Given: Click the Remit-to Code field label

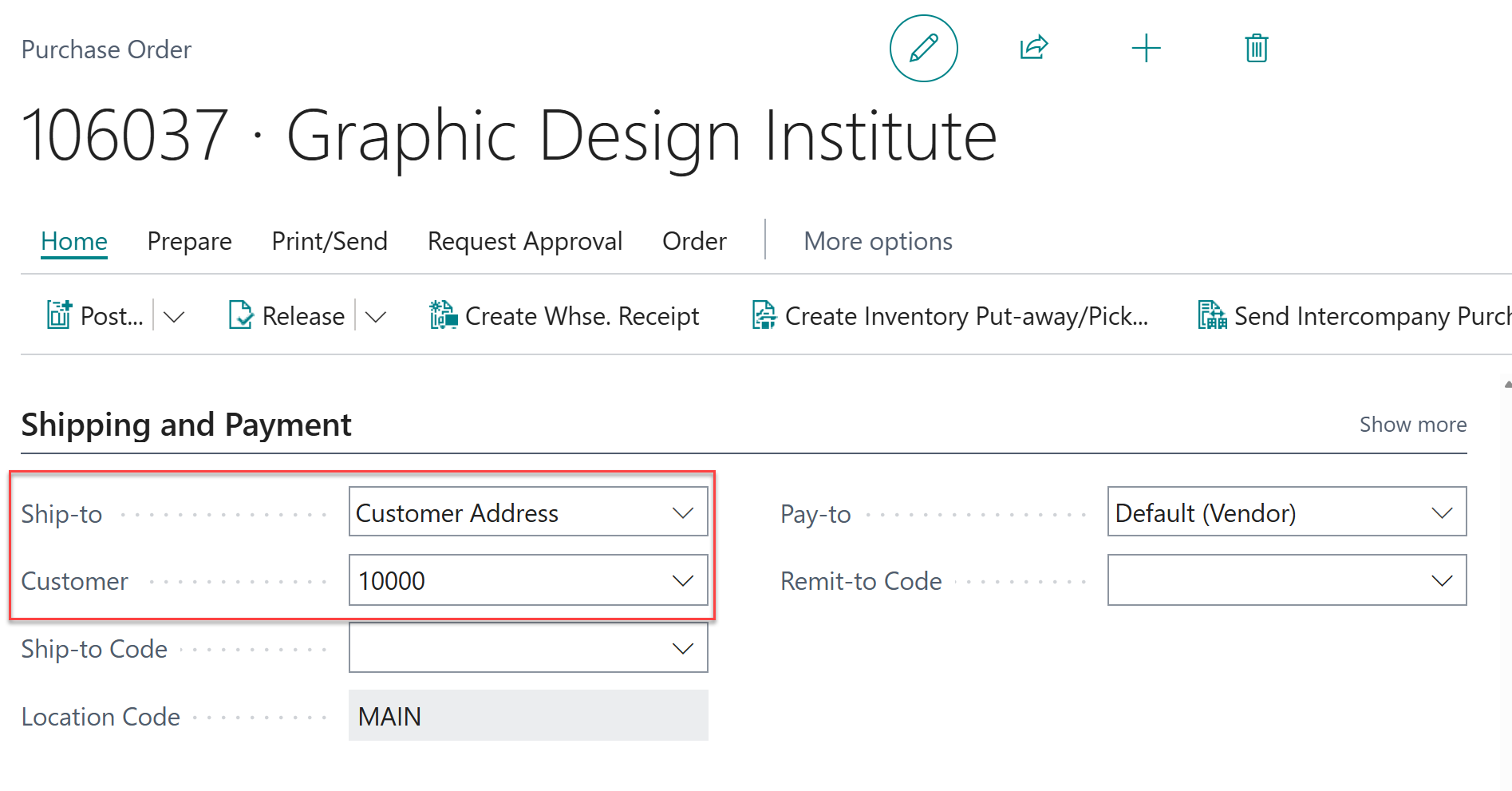Looking at the screenshot, I should 861,581.
